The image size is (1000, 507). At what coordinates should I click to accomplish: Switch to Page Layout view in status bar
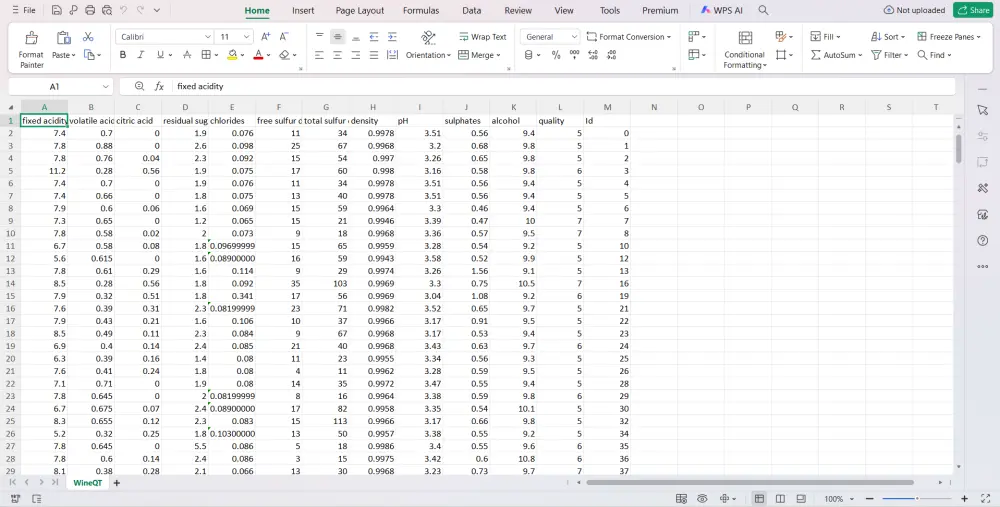[780, 499]
